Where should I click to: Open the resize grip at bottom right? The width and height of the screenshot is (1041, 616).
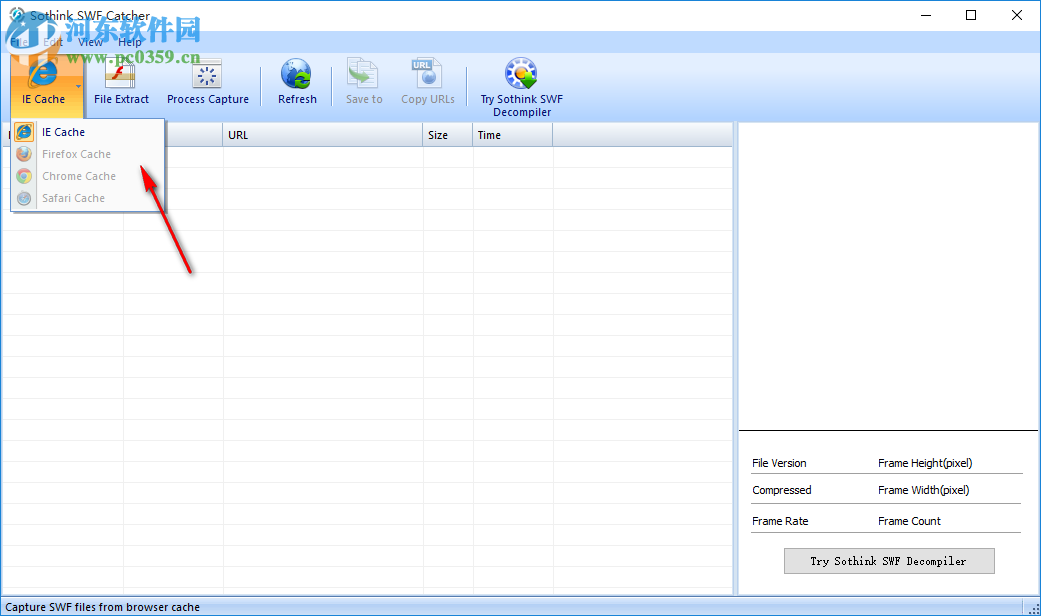(x=1035, y=609)
